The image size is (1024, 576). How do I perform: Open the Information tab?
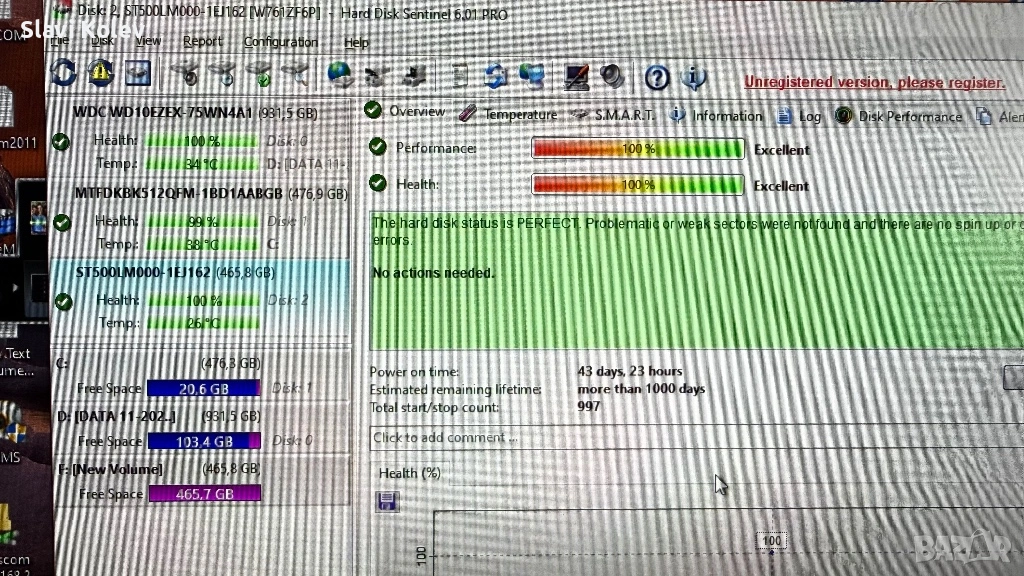point(716,116)
